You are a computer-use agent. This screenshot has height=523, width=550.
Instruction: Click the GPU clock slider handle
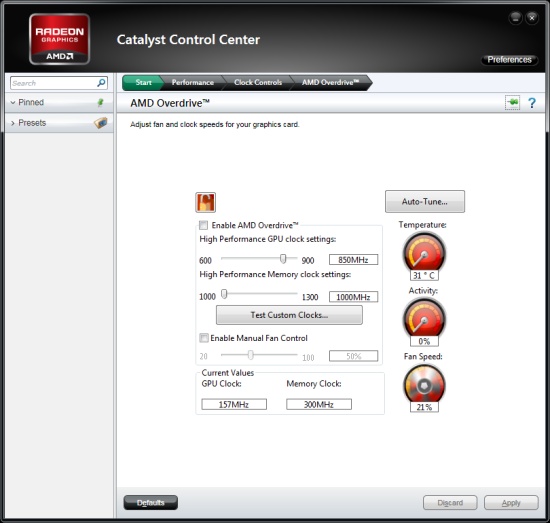click(x=283, y=259)
